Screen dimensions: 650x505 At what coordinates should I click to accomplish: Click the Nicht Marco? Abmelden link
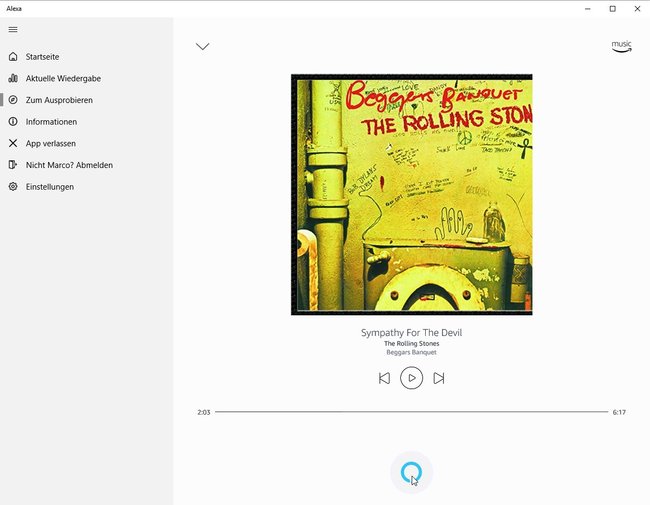pyautogui.click(x=69, y=165)
